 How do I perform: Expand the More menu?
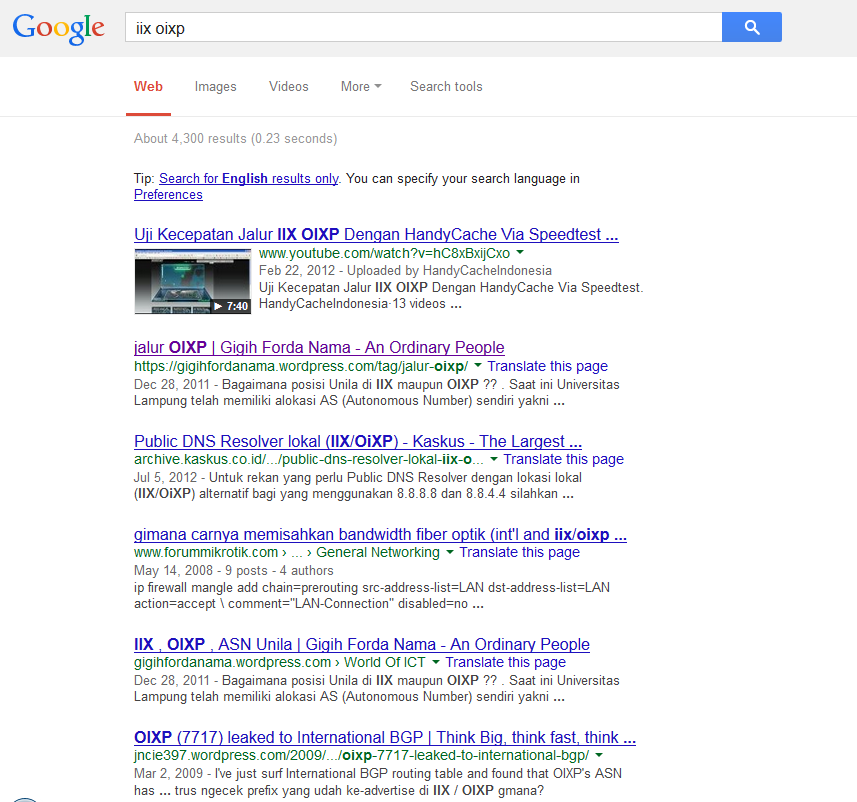(x=361, y=86)
